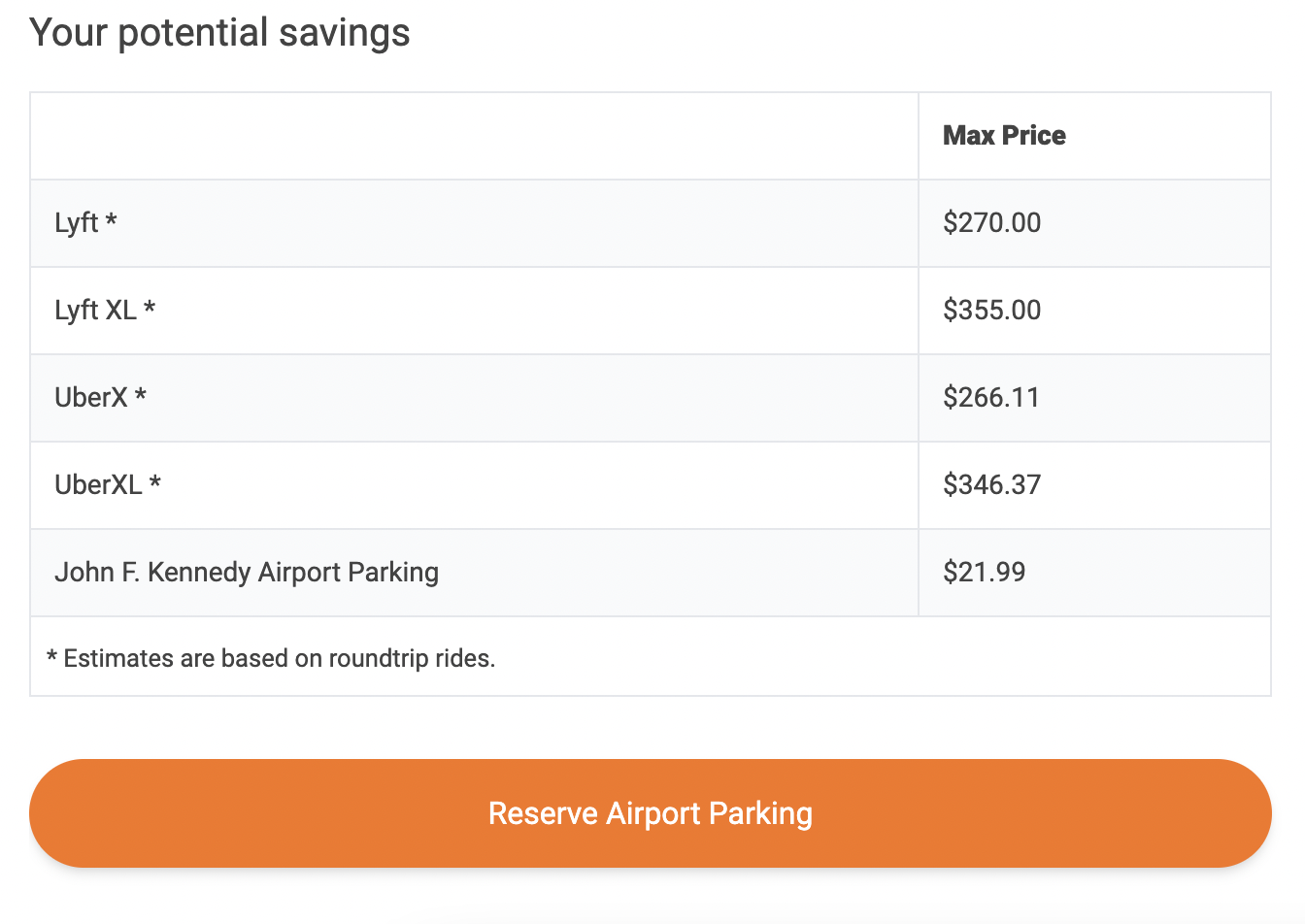Click the $355.00 Lyft XL price
1305x924 pixels.
pyautogui.click(x=991, y=311)
